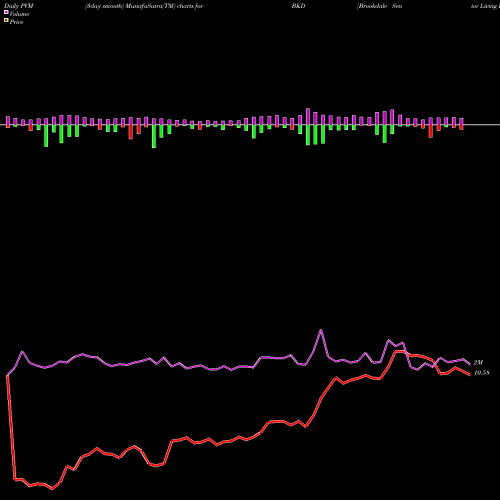This screenshot has height=500, width=500.
Task: Click the '(3day smooth) MunafaSutra(TM) charts for' text
Action: [144, 6]
